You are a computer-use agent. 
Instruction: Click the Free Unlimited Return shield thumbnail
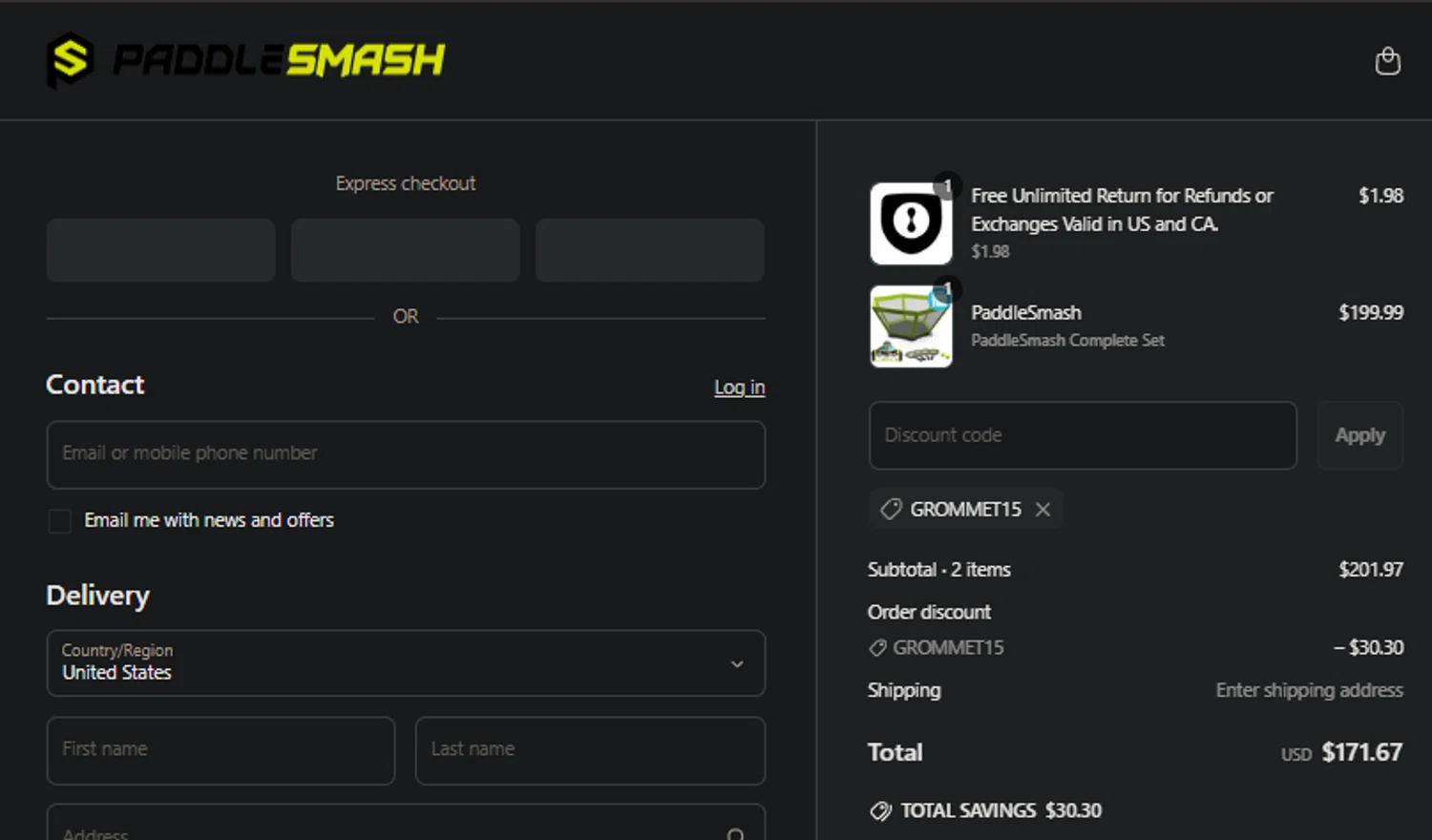point(911,223)
